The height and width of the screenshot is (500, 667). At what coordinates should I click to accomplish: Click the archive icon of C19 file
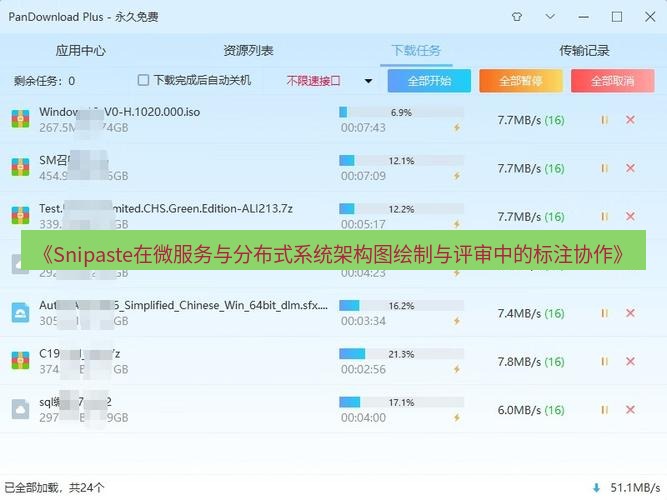click(x=20, y=360)
